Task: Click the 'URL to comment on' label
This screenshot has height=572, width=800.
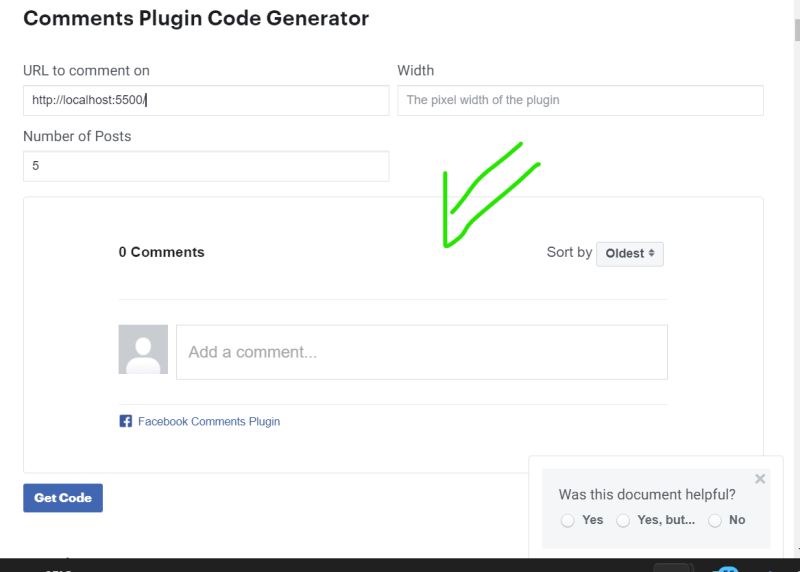Action: [86, 70]
